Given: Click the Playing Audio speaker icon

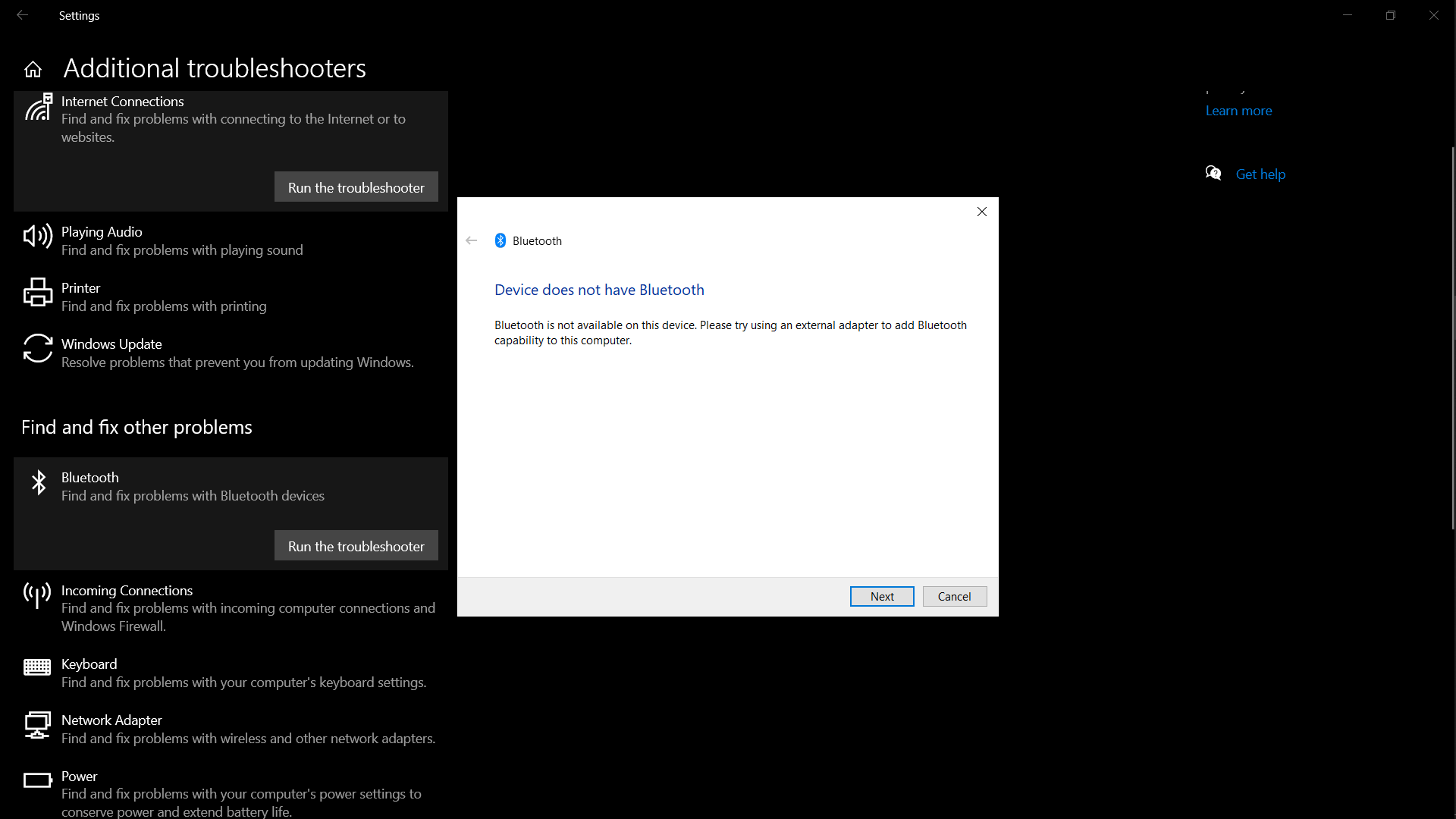Looking at the screenshot, I should [38, 237].
